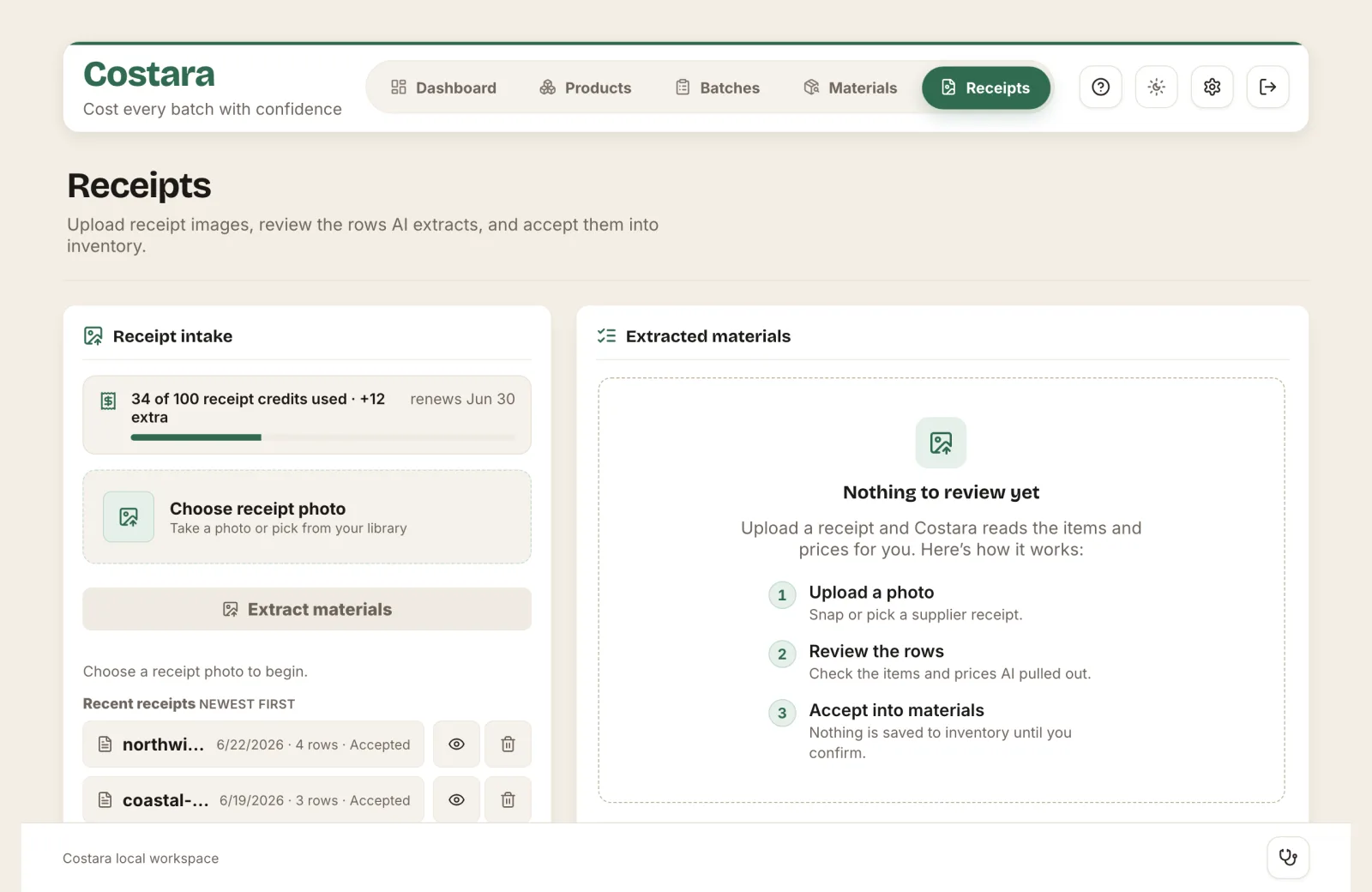Click the receipt photo image icon

pyautogui.click(x=129, y=516)
